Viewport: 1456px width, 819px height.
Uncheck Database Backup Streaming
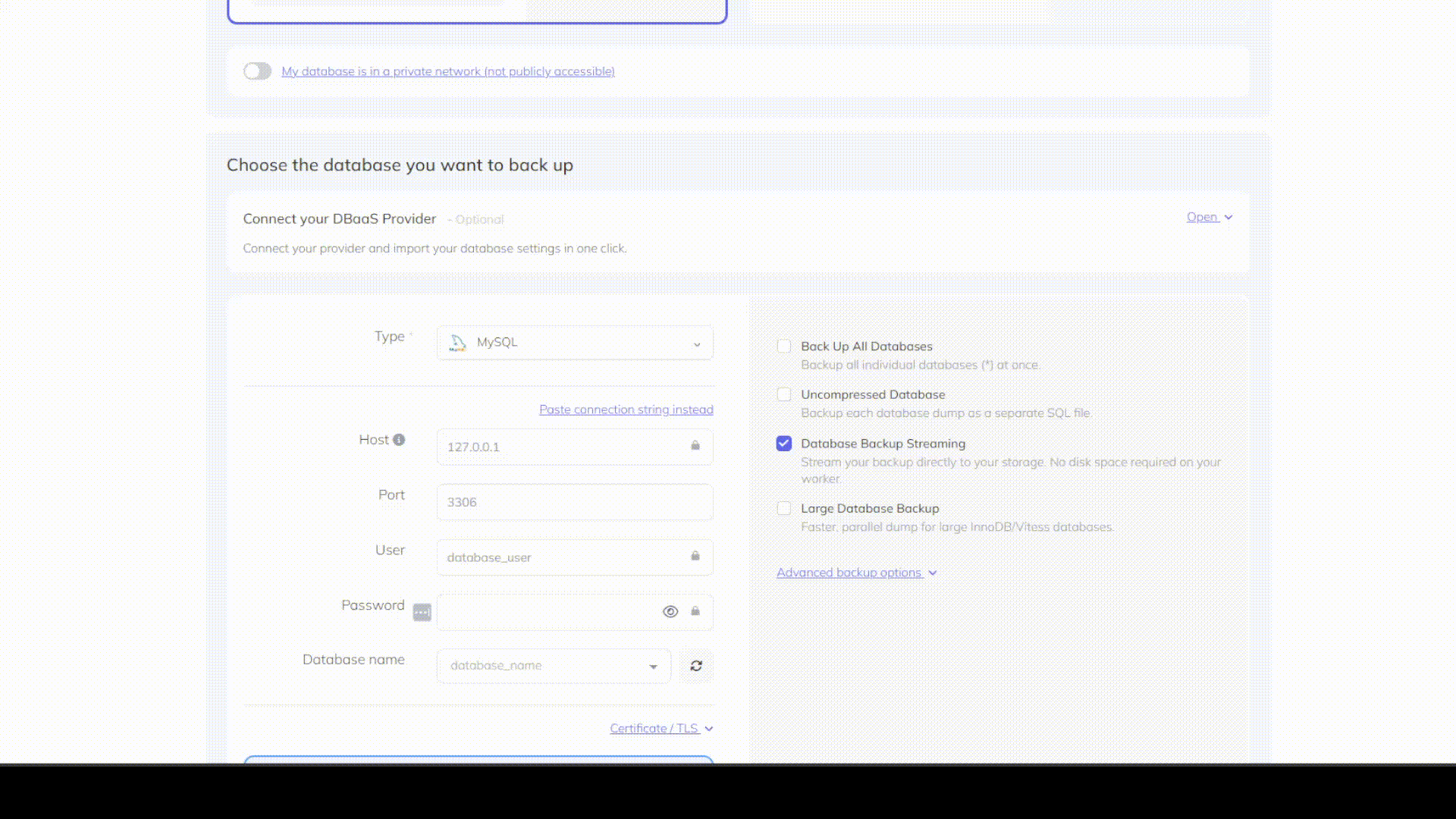[x=784, y=444]
